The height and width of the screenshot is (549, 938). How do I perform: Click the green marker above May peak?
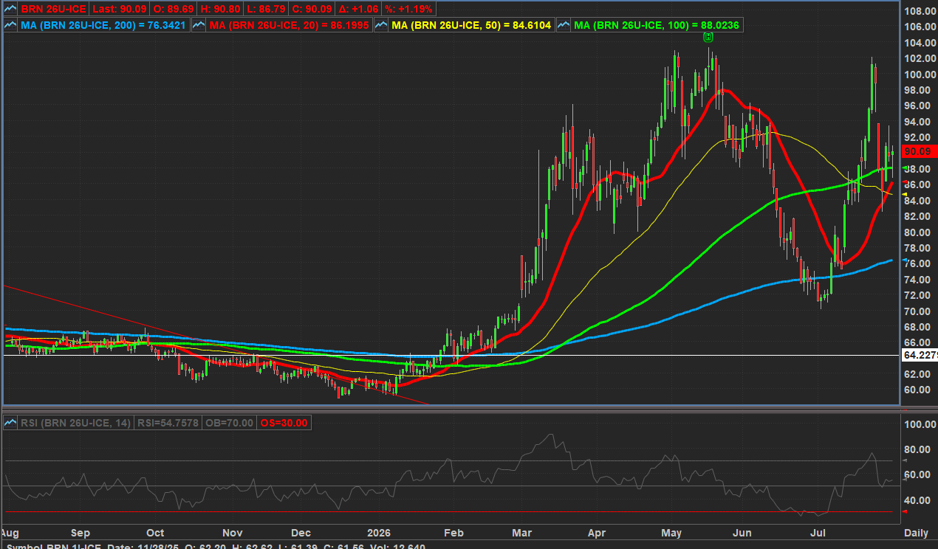pos(708,37)
